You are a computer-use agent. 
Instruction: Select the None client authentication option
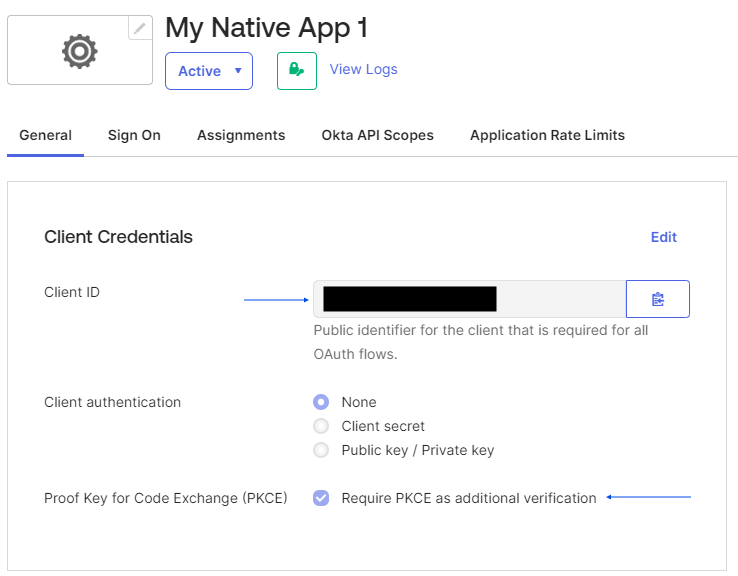pos(321,402)
